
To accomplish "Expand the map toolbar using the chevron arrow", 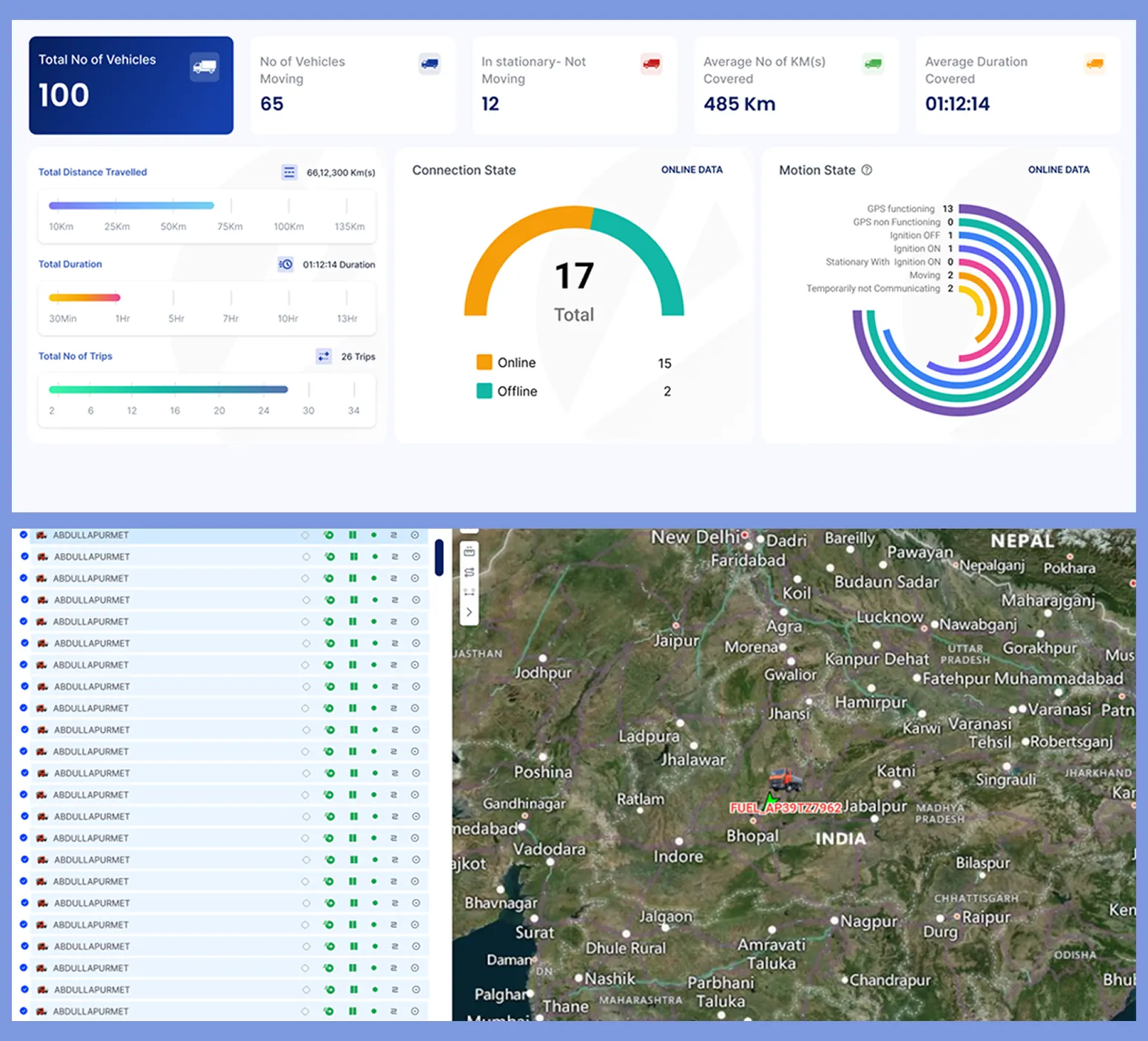I will coord(469,612).
